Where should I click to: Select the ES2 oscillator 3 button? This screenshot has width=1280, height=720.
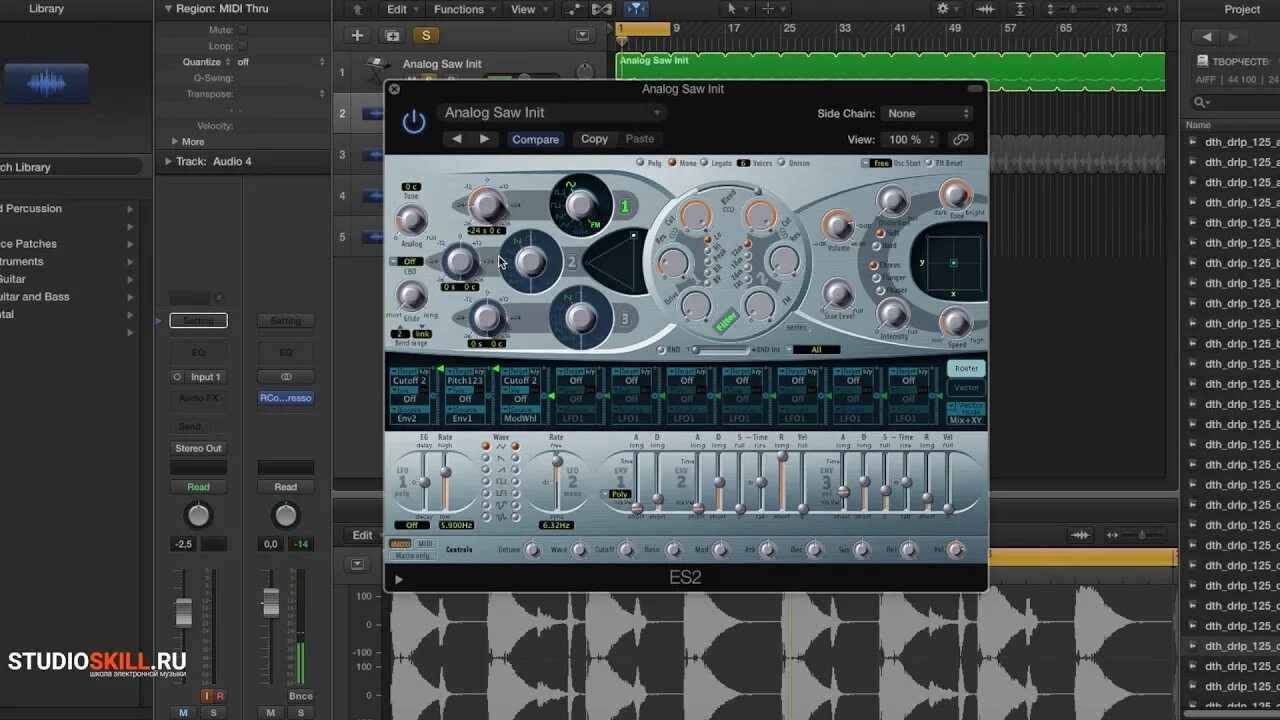tap(625, 319)
